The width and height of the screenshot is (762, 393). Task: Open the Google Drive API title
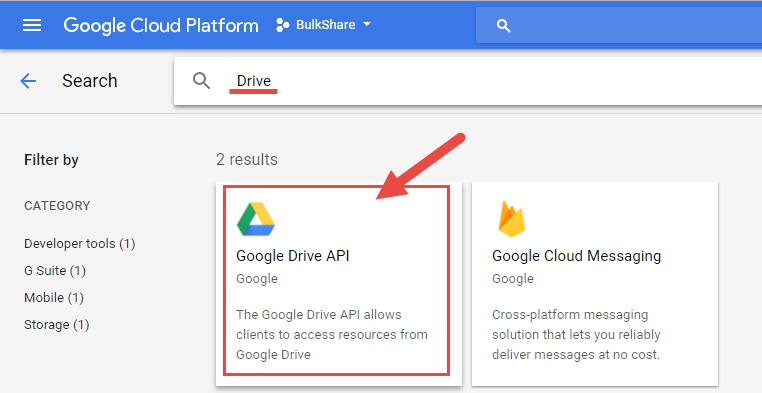pos(293,256)
